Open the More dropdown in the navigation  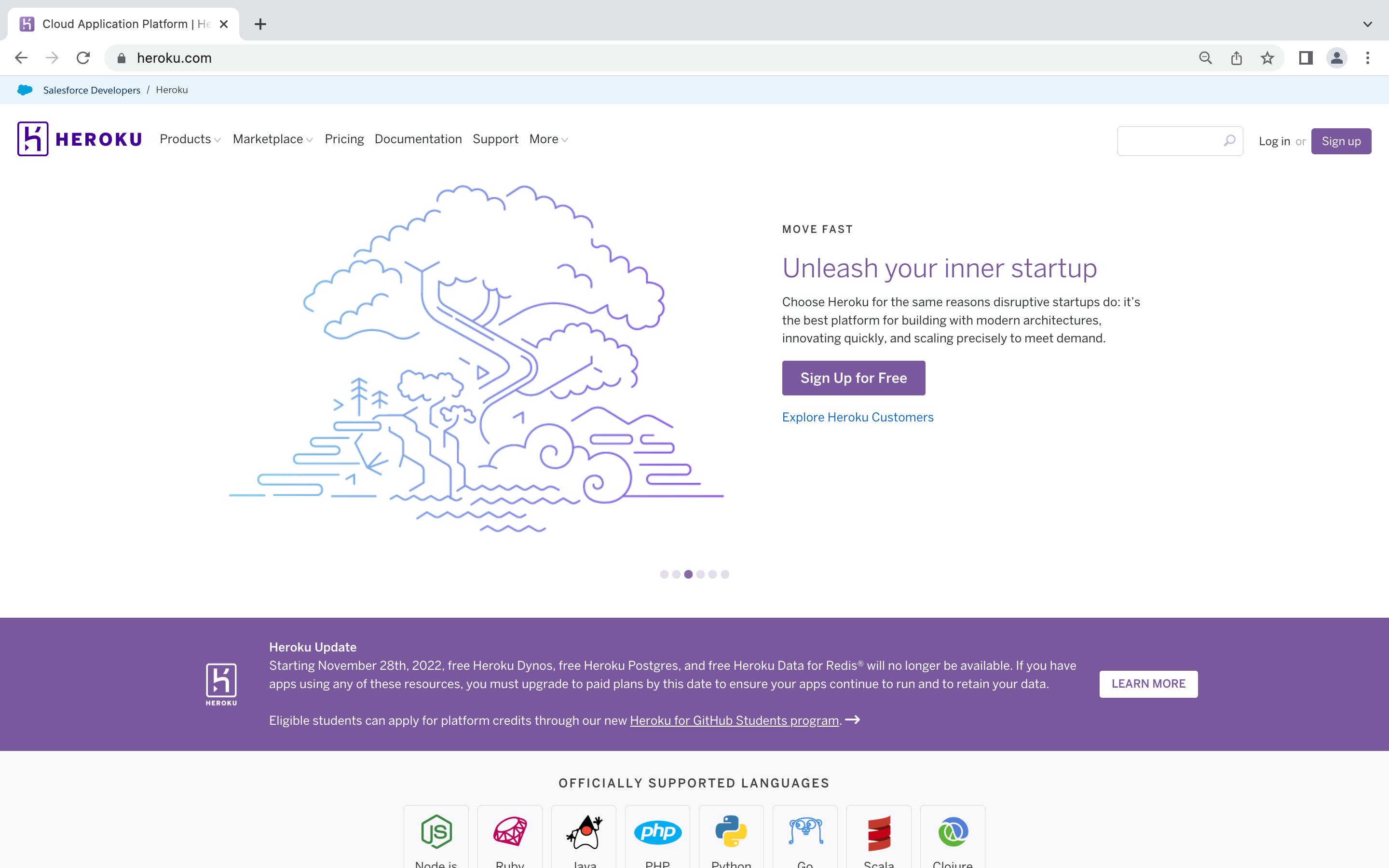tap(548, 139)
